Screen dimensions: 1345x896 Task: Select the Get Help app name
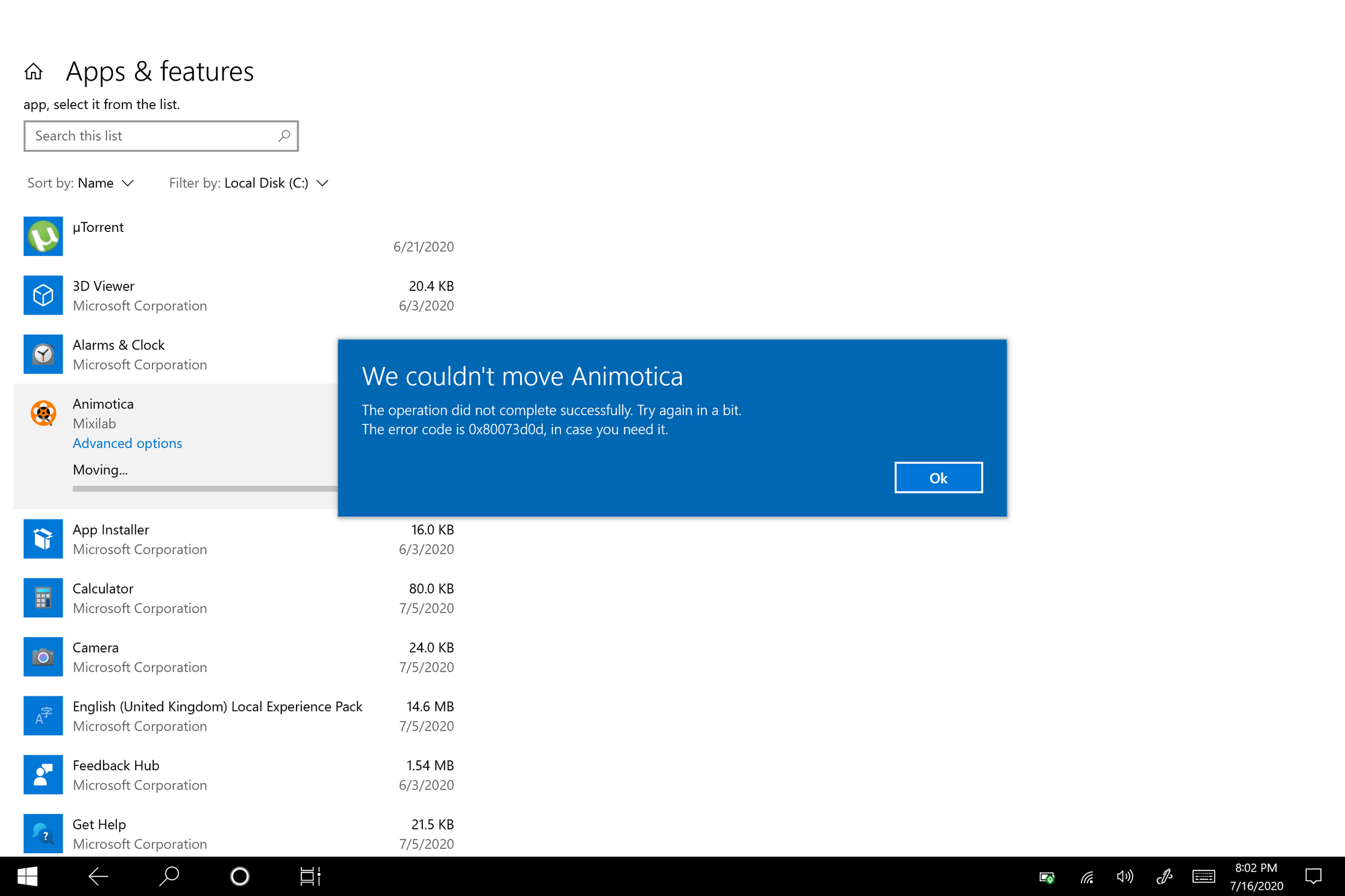[99, 825]
